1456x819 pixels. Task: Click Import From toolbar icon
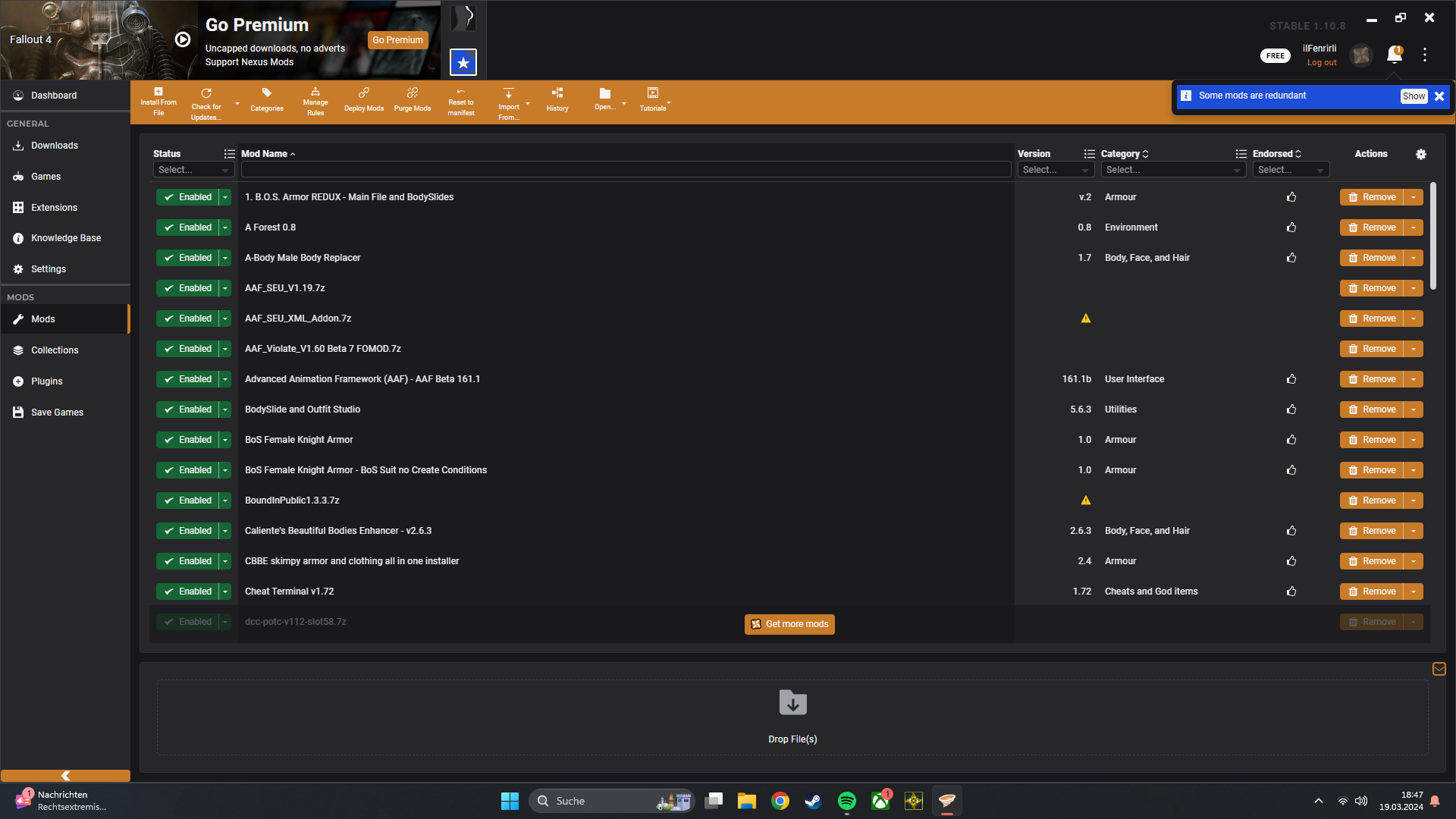[x=509, y=103]
